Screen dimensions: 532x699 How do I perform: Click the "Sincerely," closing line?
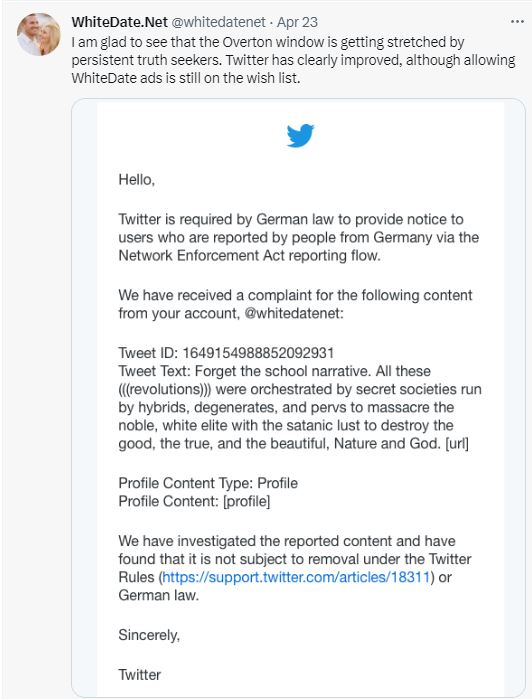149,635
